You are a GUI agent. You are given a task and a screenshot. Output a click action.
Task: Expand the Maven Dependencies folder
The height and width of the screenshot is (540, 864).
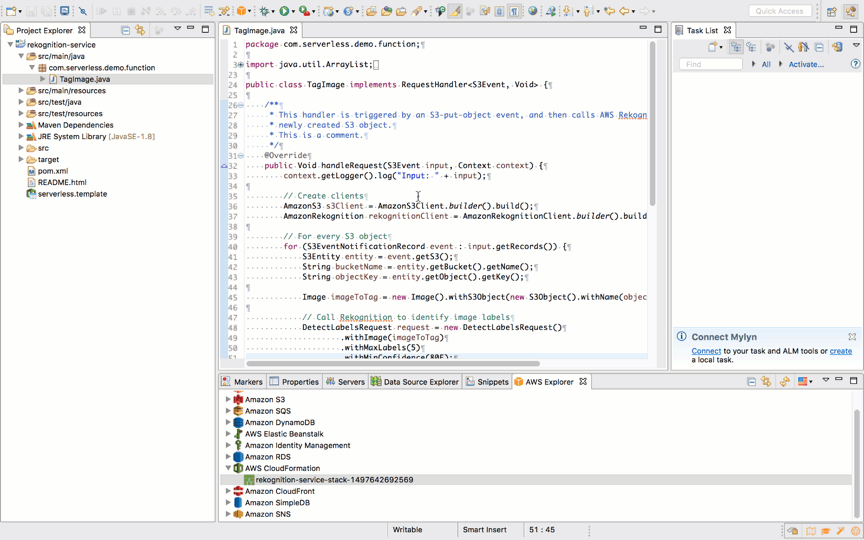click(x=21, y=125)
